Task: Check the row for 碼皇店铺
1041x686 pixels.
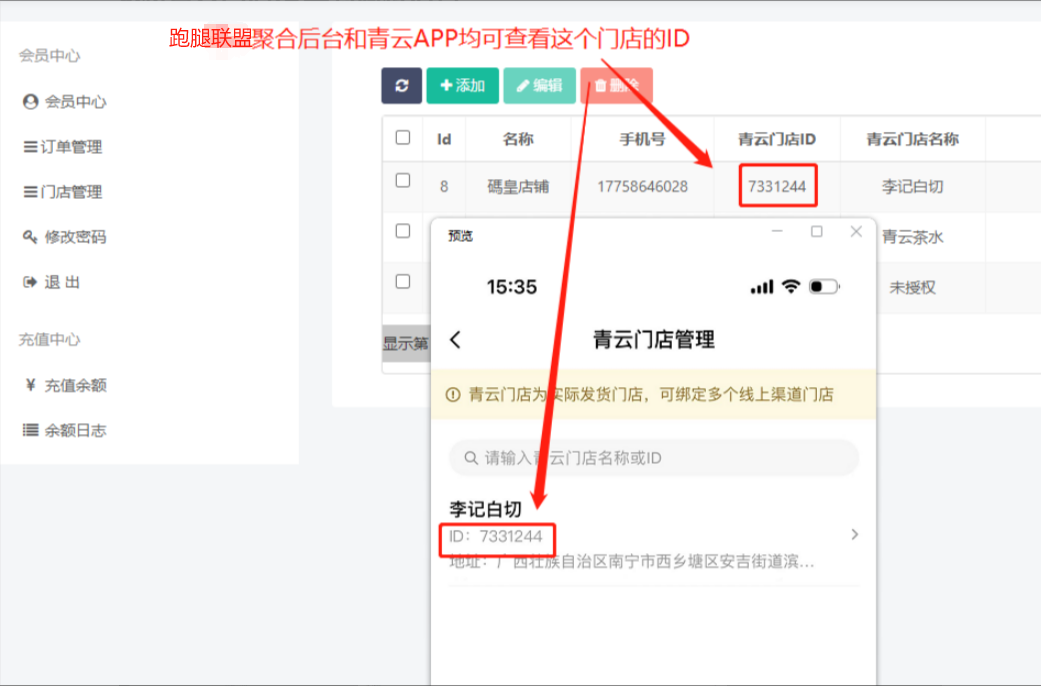Action: point(402,181)
